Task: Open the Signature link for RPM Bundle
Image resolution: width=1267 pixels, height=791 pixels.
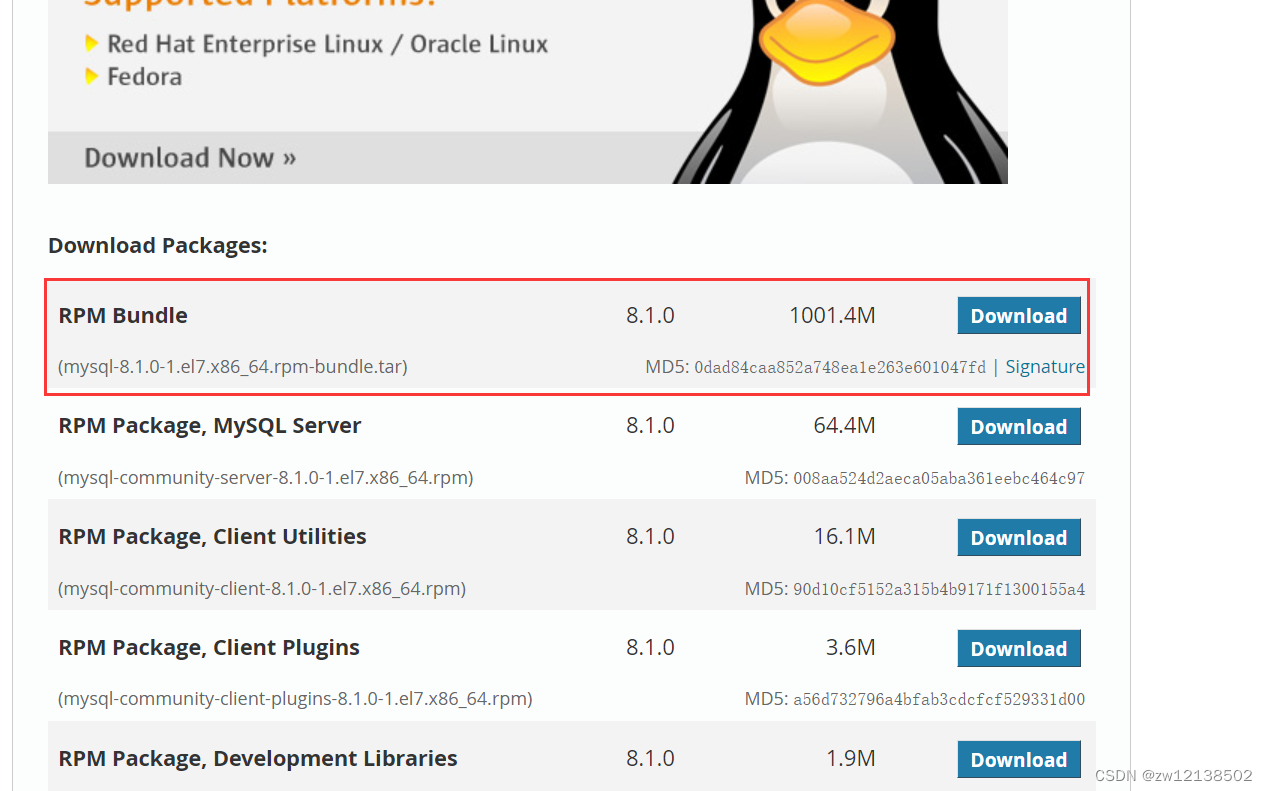Action: [x=1045, y=367]
